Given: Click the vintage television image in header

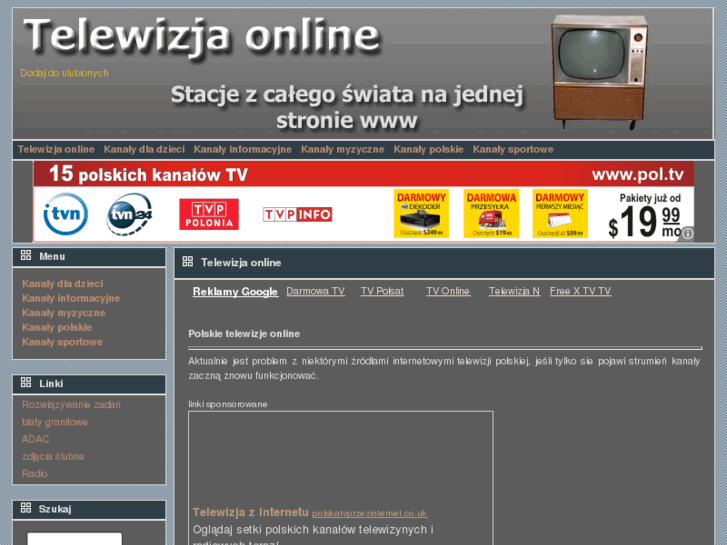Looking at the screenshot, I should tap(599, 72).
